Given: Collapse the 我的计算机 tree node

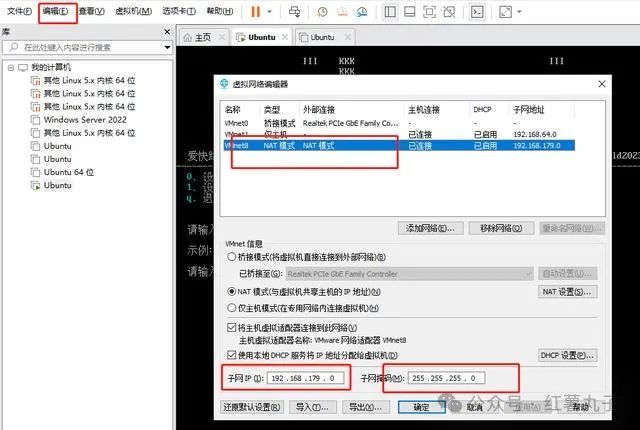Looking at the screenshot, I should (x=11, y=68).
